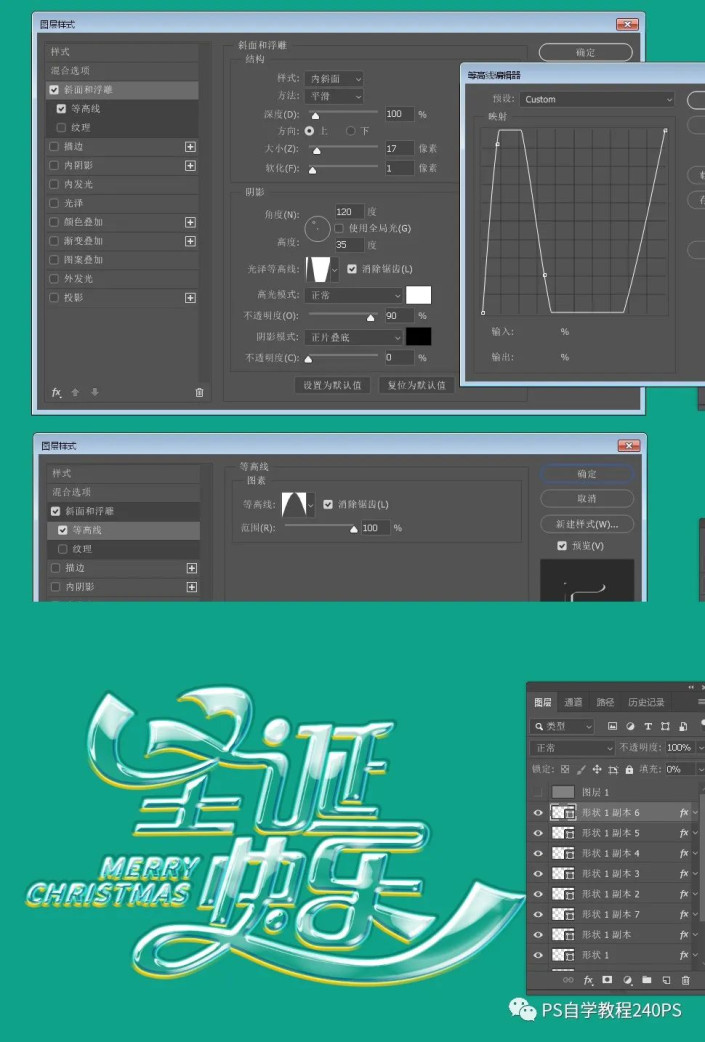The width and height of the screenshot is (705, 1042).
Task: Click the pixel layer filter icon
Action: (612, 726)
